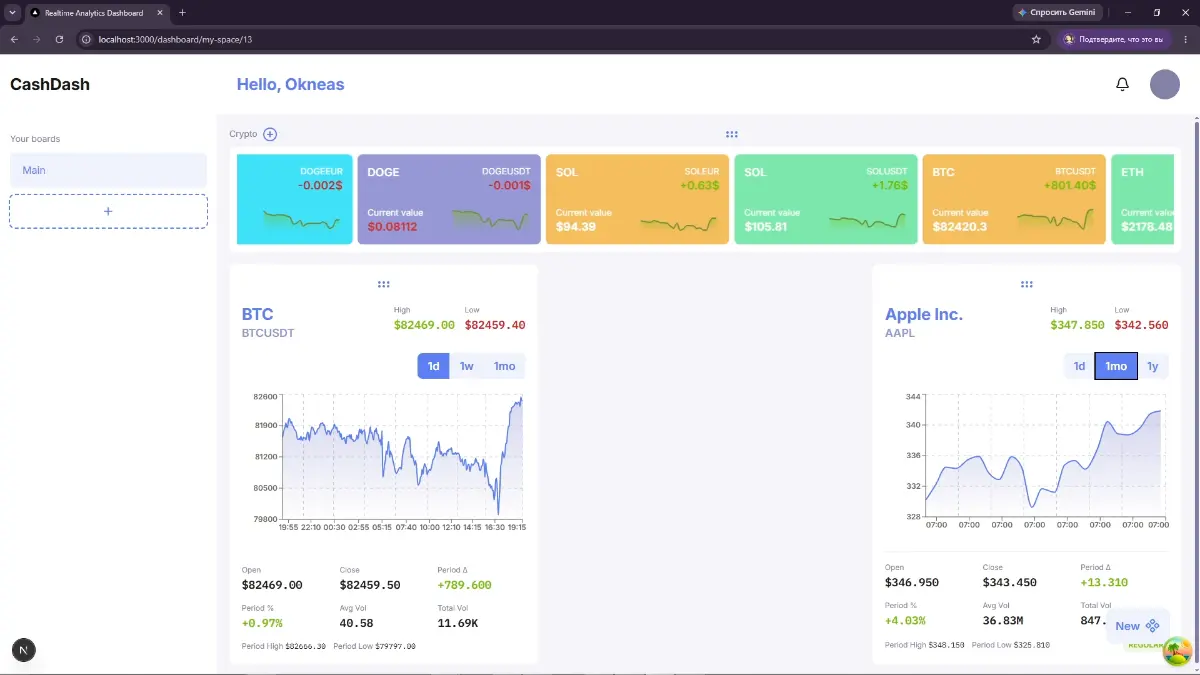Grab the Apple Inc. widget drag handle
1200x675 pixels.
point(1026,284)
